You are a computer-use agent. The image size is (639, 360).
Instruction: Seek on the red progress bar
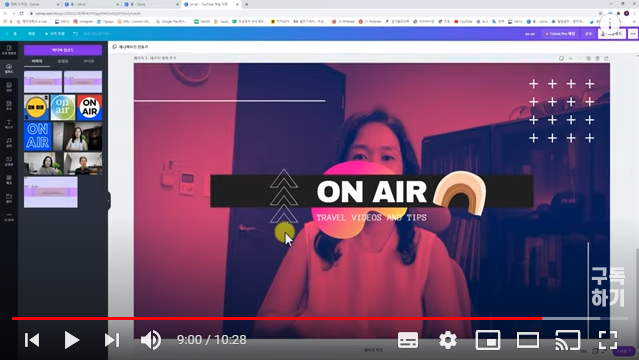(277, 318)
